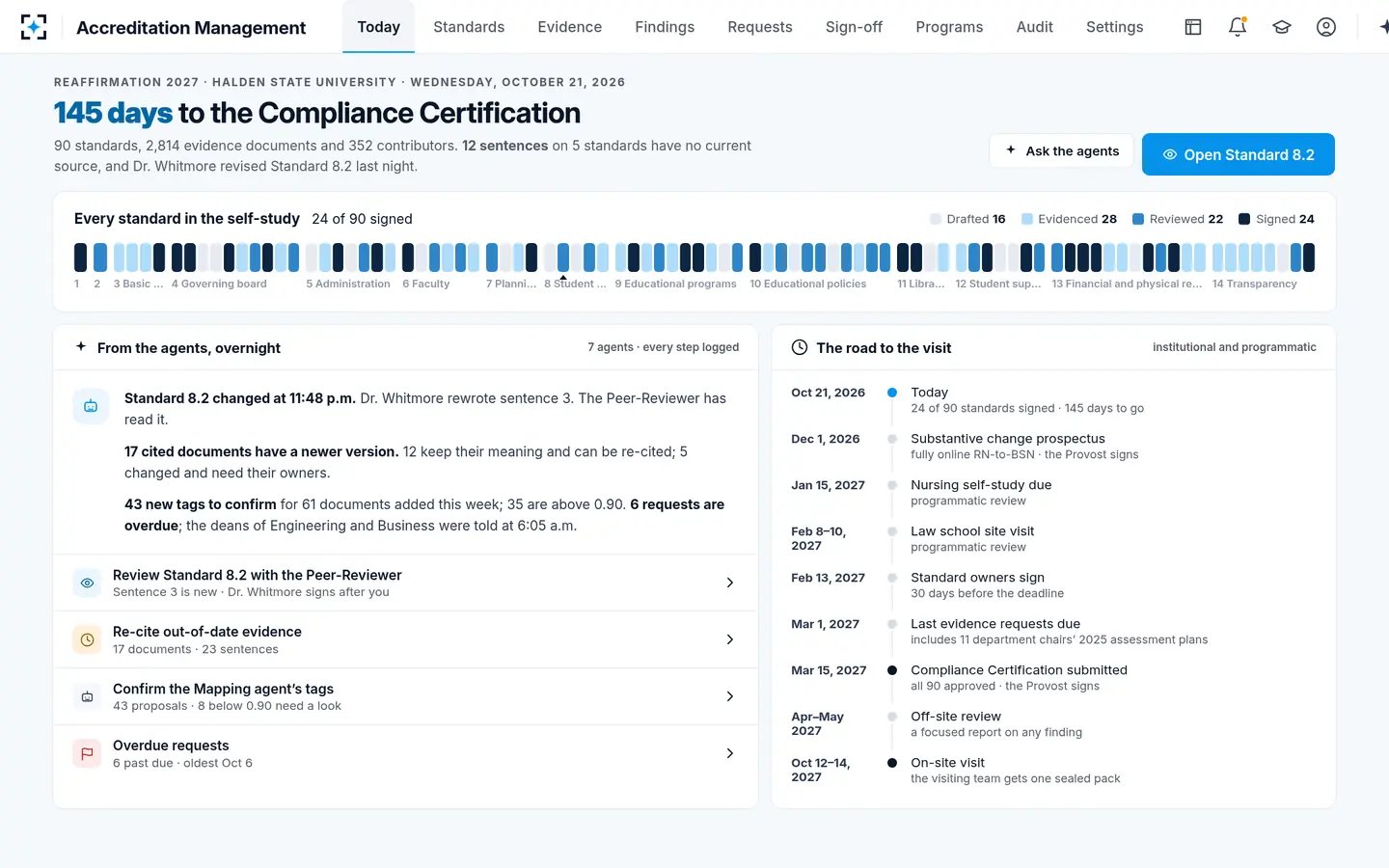Select the On-site visit timeline dot
The image size is (1389, 868).
[x=892, y=763]
